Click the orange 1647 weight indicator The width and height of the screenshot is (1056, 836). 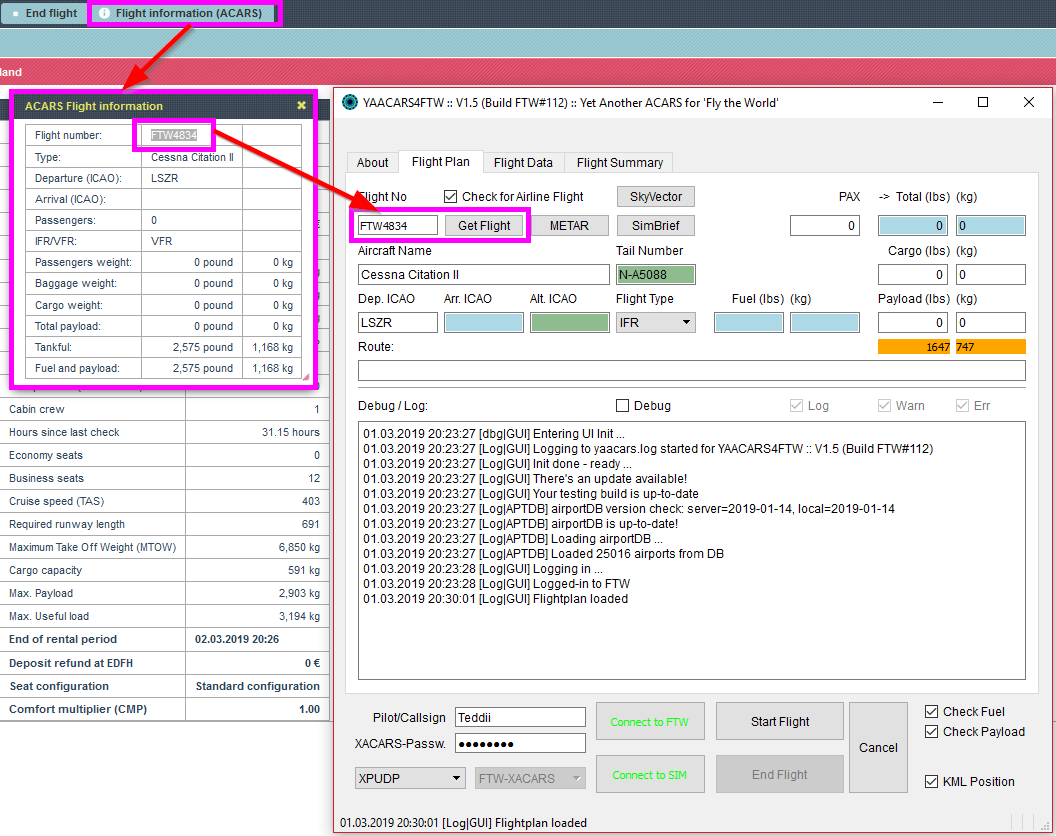pos(916,347)
